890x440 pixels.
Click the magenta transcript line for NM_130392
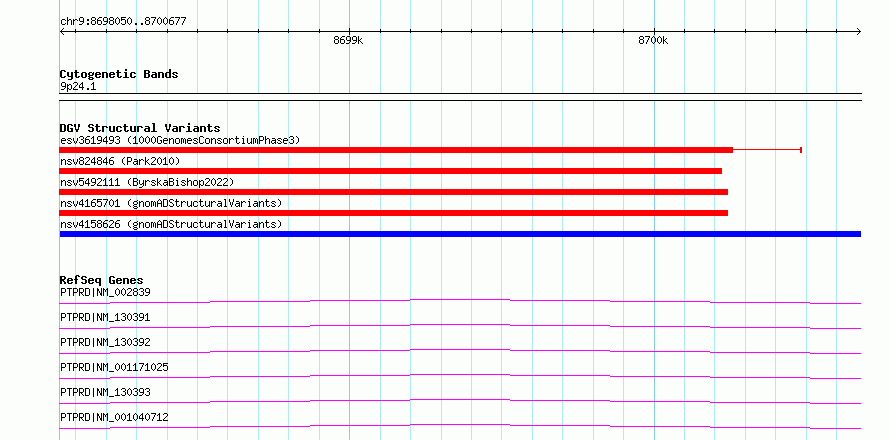click(460, 351)
